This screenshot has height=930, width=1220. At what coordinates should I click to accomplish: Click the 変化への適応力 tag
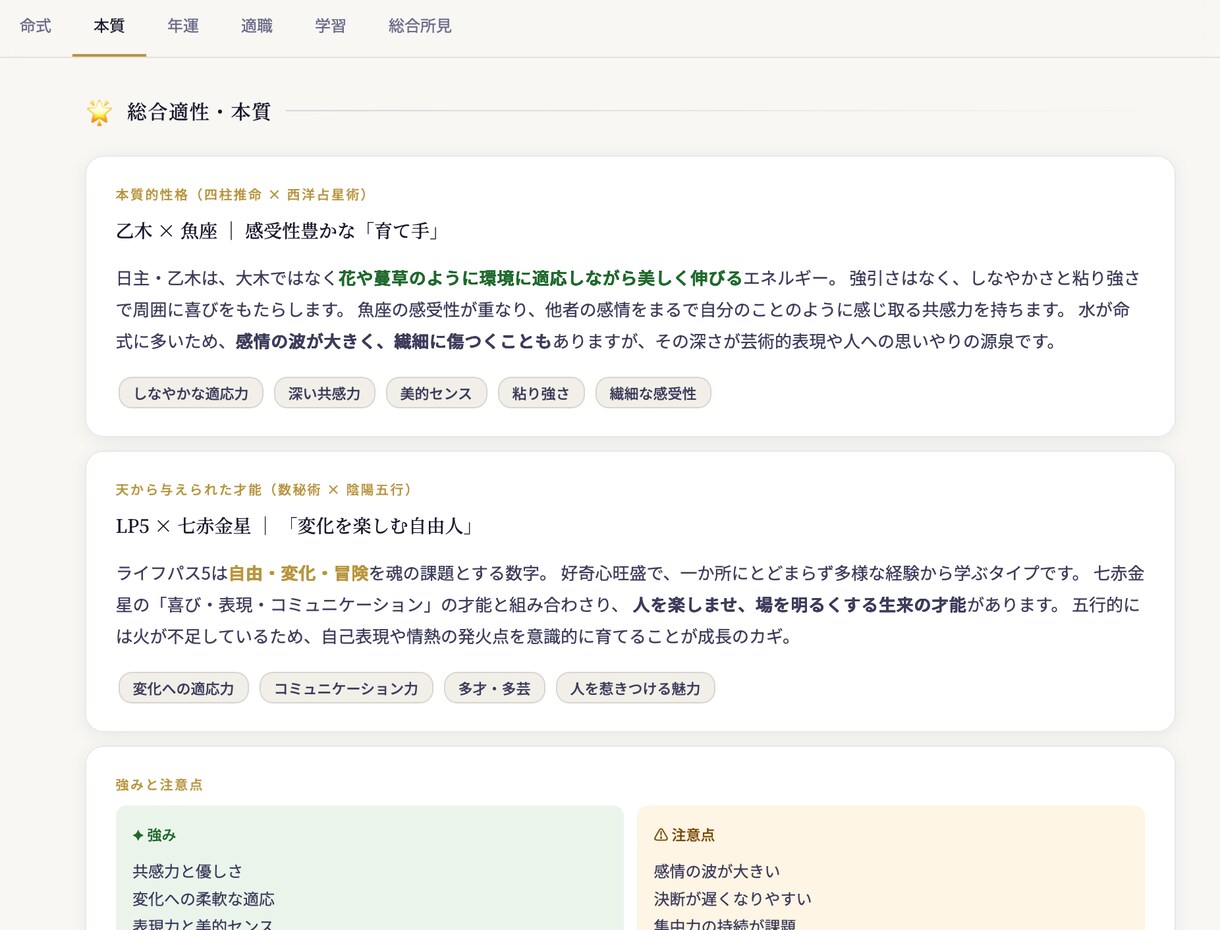coord(183,688)
